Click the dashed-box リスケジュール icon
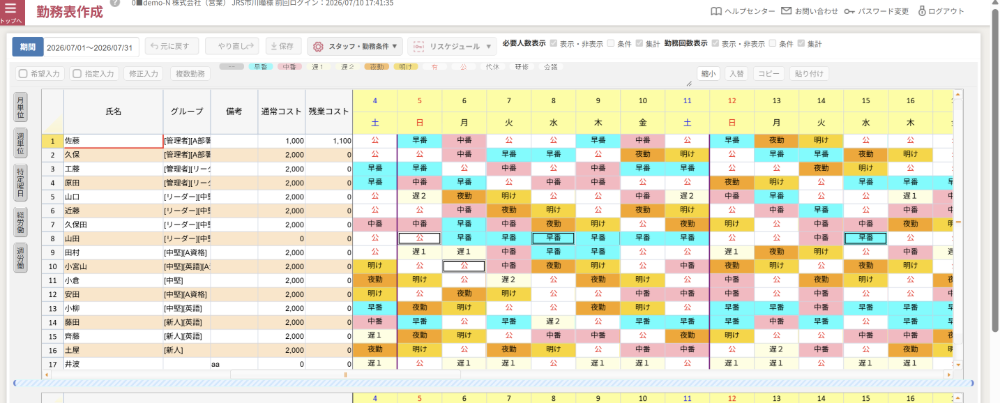The image size is (1000, 403). pos(418,47)
